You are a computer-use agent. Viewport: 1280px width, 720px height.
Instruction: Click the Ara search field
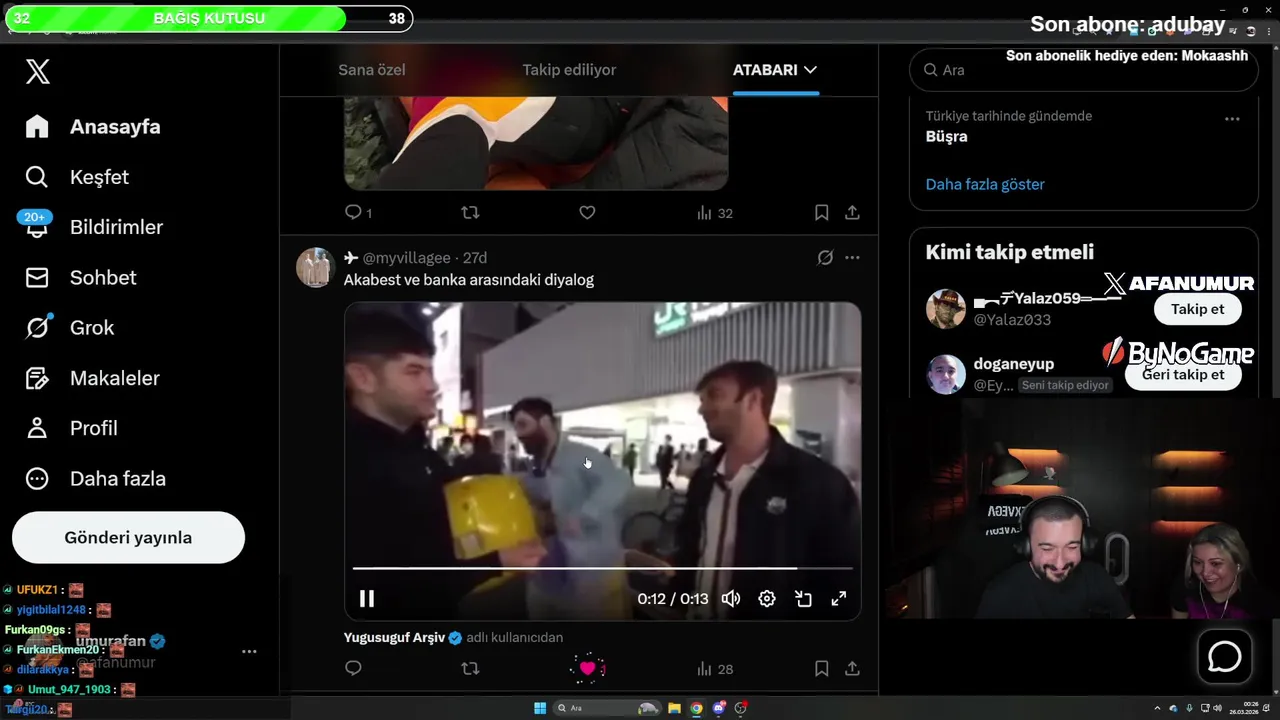[1083, 70]
